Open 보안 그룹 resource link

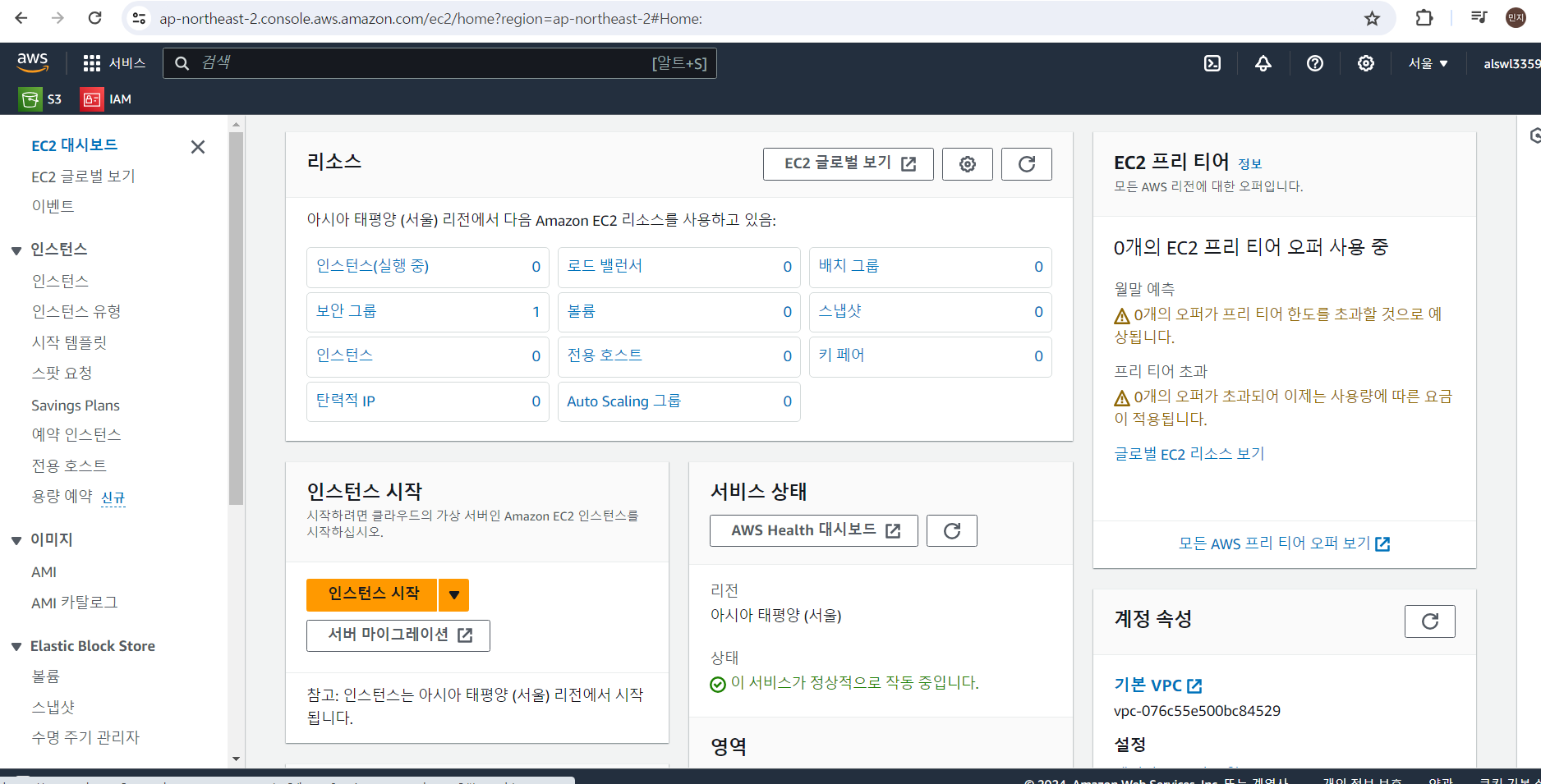(346, 311)
